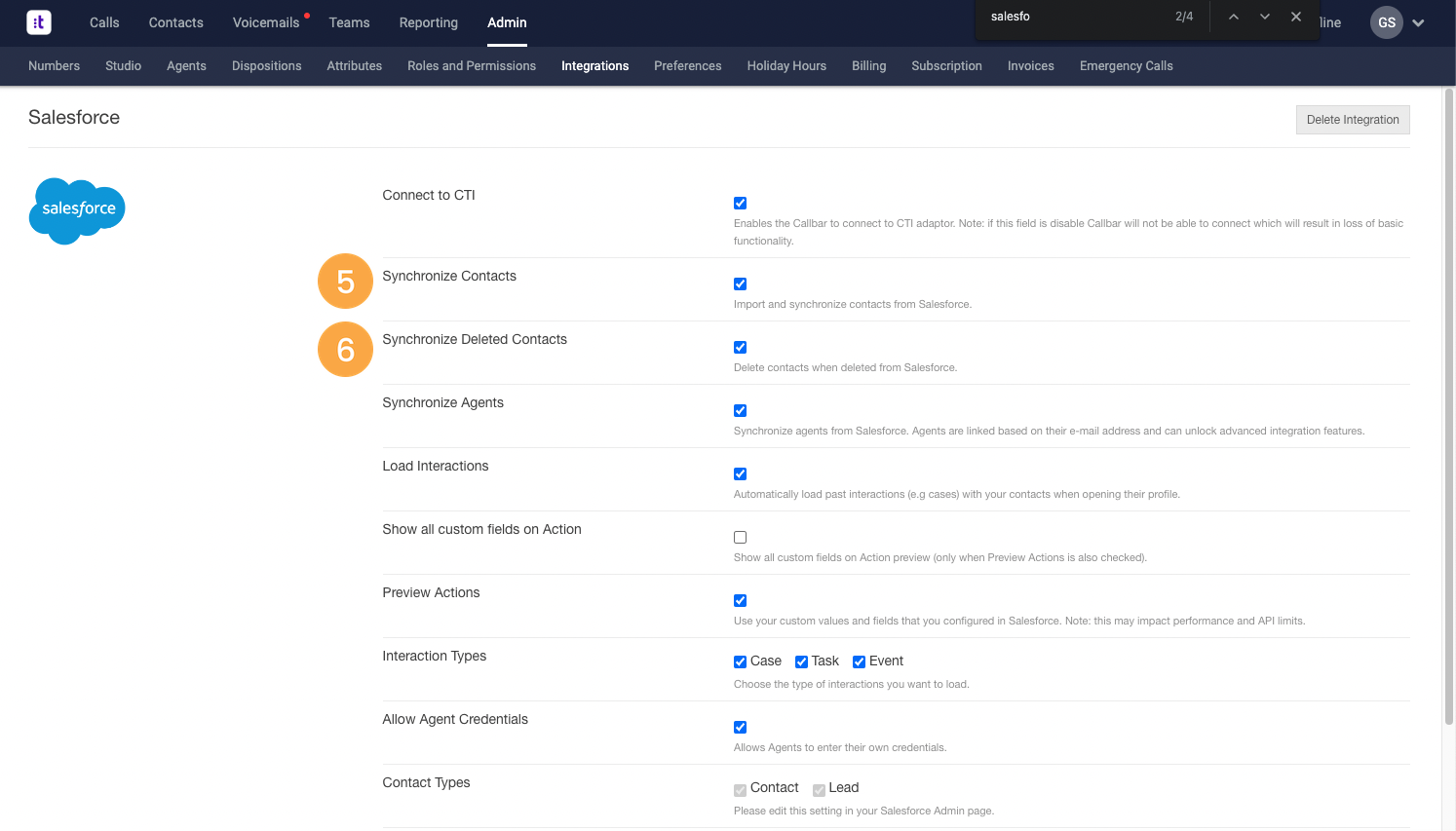Toggle Synchronize Deleted Contacts checkbox
The width and height of the screenshot is (1456, 831).
pos(741,348)
